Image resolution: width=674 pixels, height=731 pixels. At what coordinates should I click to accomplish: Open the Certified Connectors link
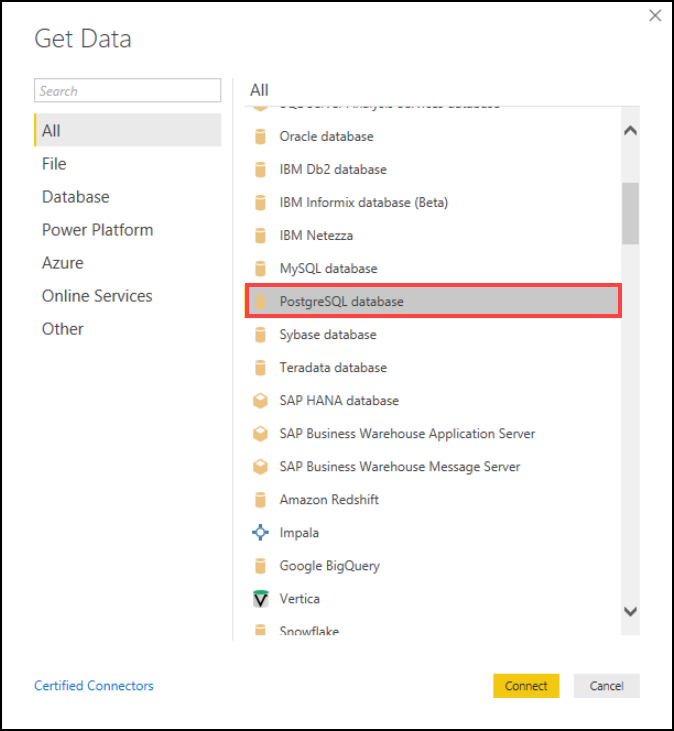(x=94, y=686)
